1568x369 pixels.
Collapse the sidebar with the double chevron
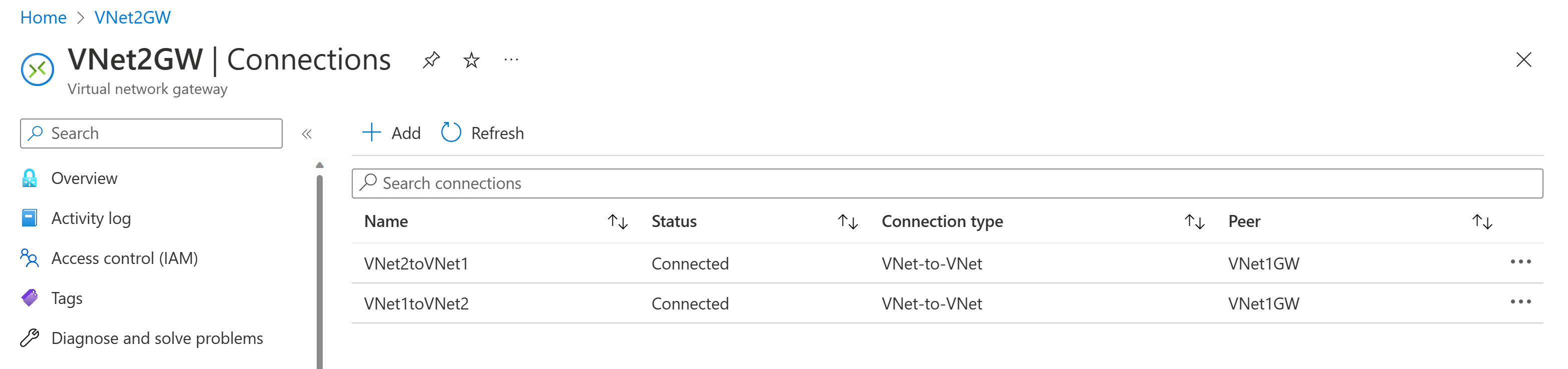tap(307, 133)
